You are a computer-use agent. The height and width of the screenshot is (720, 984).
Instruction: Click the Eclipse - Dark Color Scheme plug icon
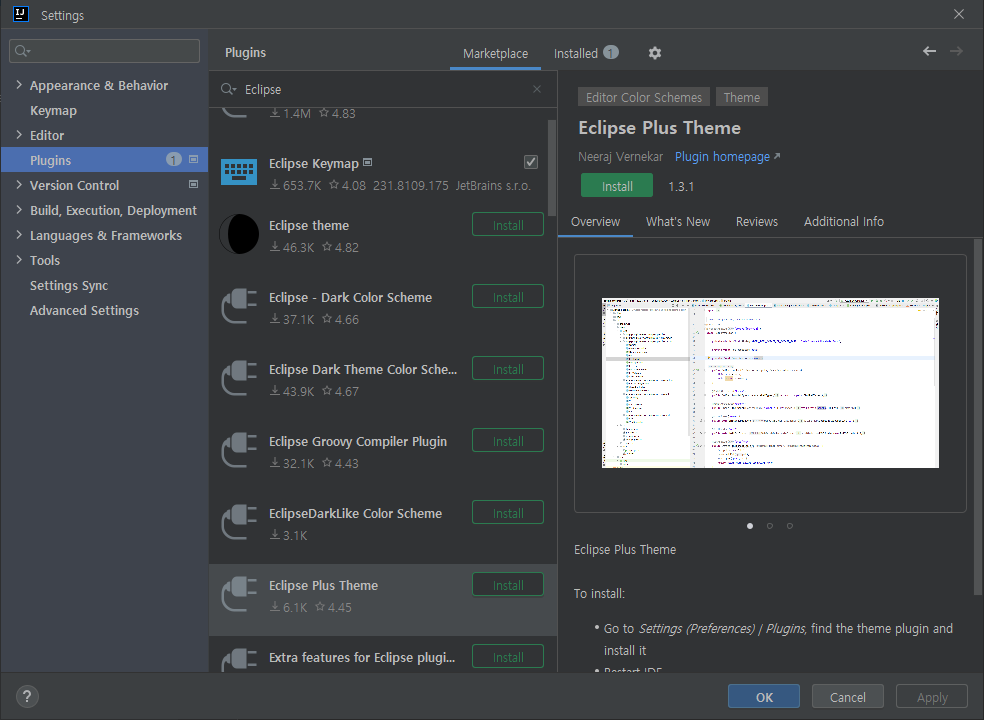[x=239, y=306]
